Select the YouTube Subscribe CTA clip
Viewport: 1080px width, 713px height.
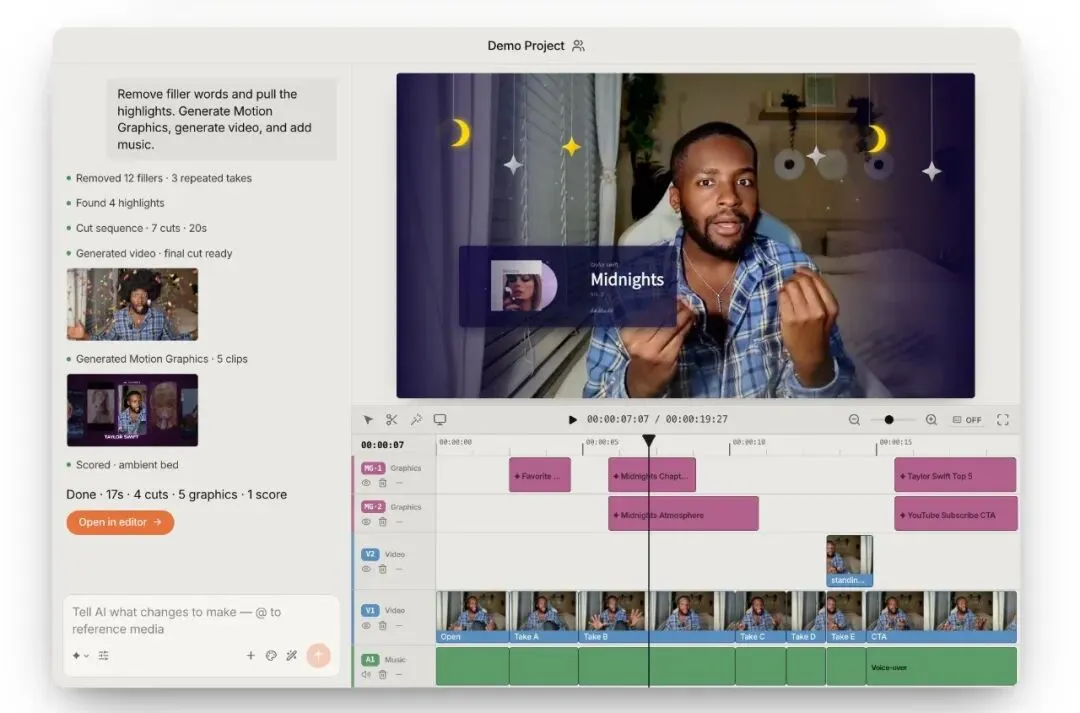955,514
